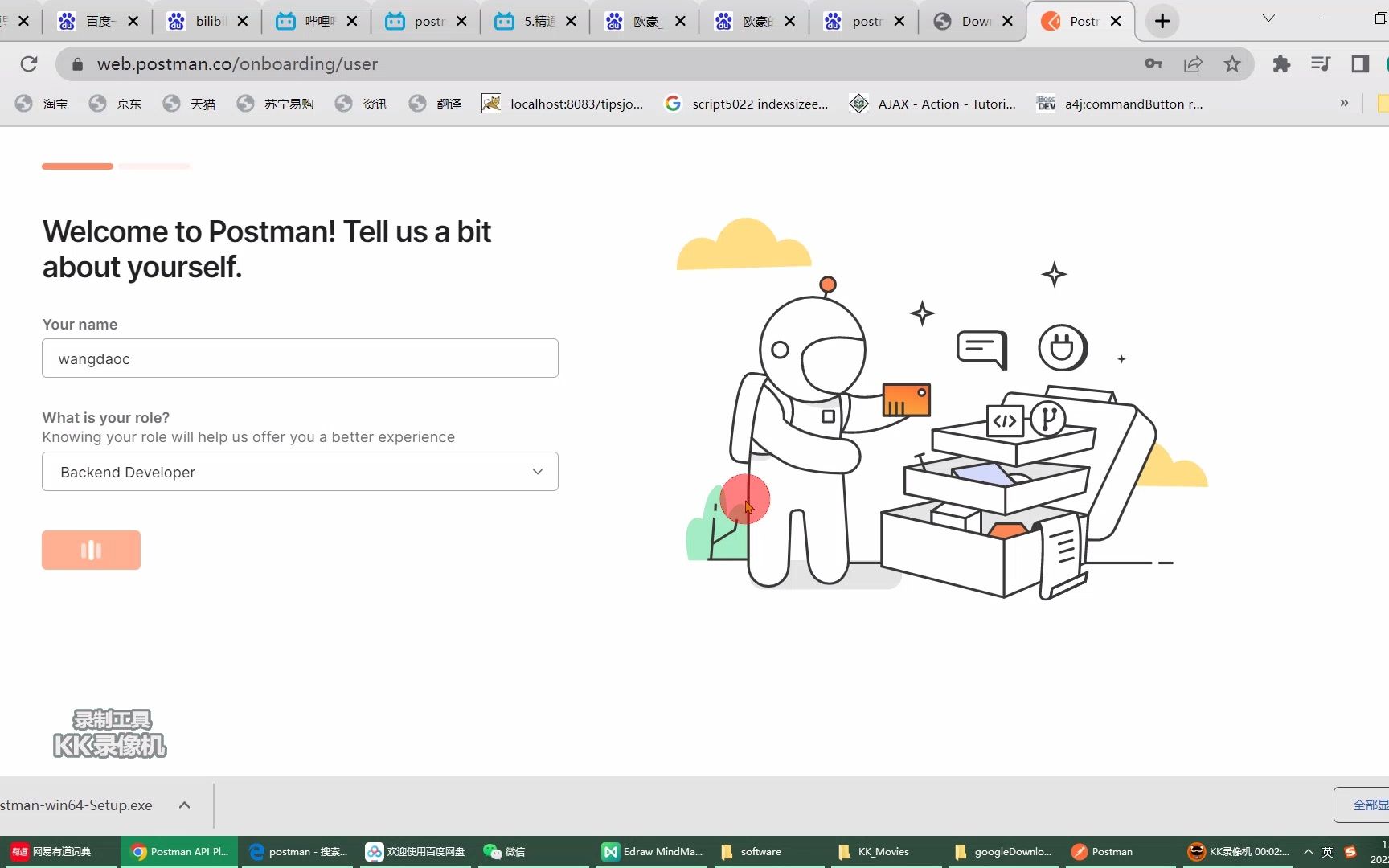The height and width of the screenshot is (868, 1389).
Task: Open 网易有道词典 in the taskbar
Action: pyautogui.click(x=60, y=852)
